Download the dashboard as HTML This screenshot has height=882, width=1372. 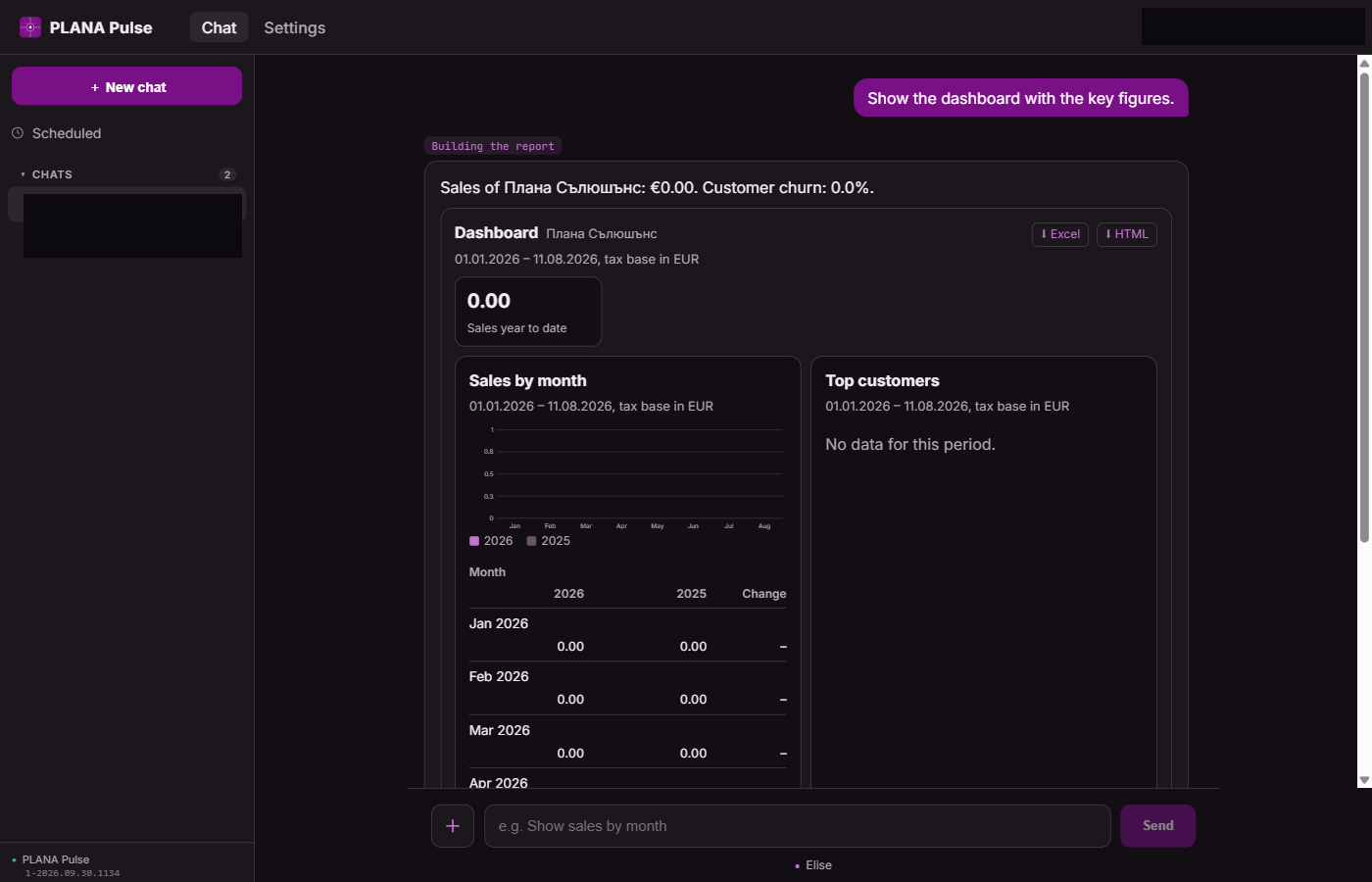point(1127,234)
